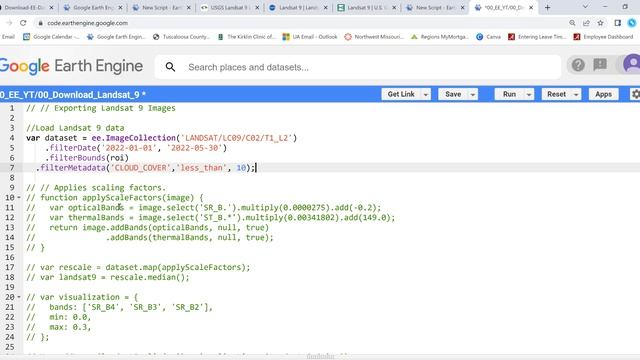Open the Google Calendar bookmark

(51, 37)
